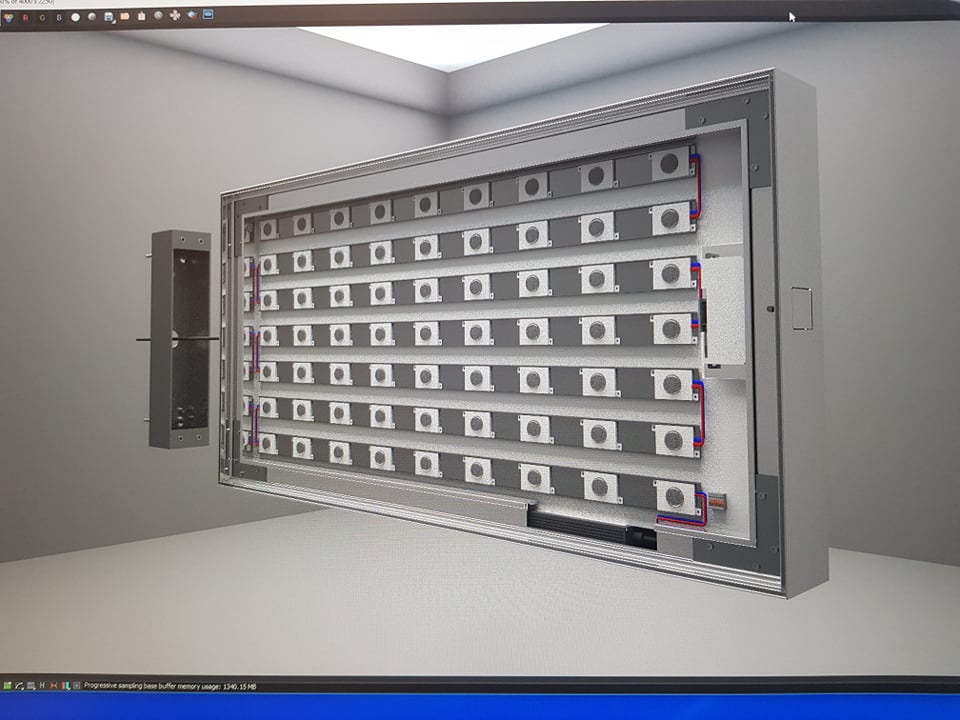The width and height of the screenshot is (960, 720).
Task: Click the gray monitor-like icon in bottom bar
Action: click(31, 686)
